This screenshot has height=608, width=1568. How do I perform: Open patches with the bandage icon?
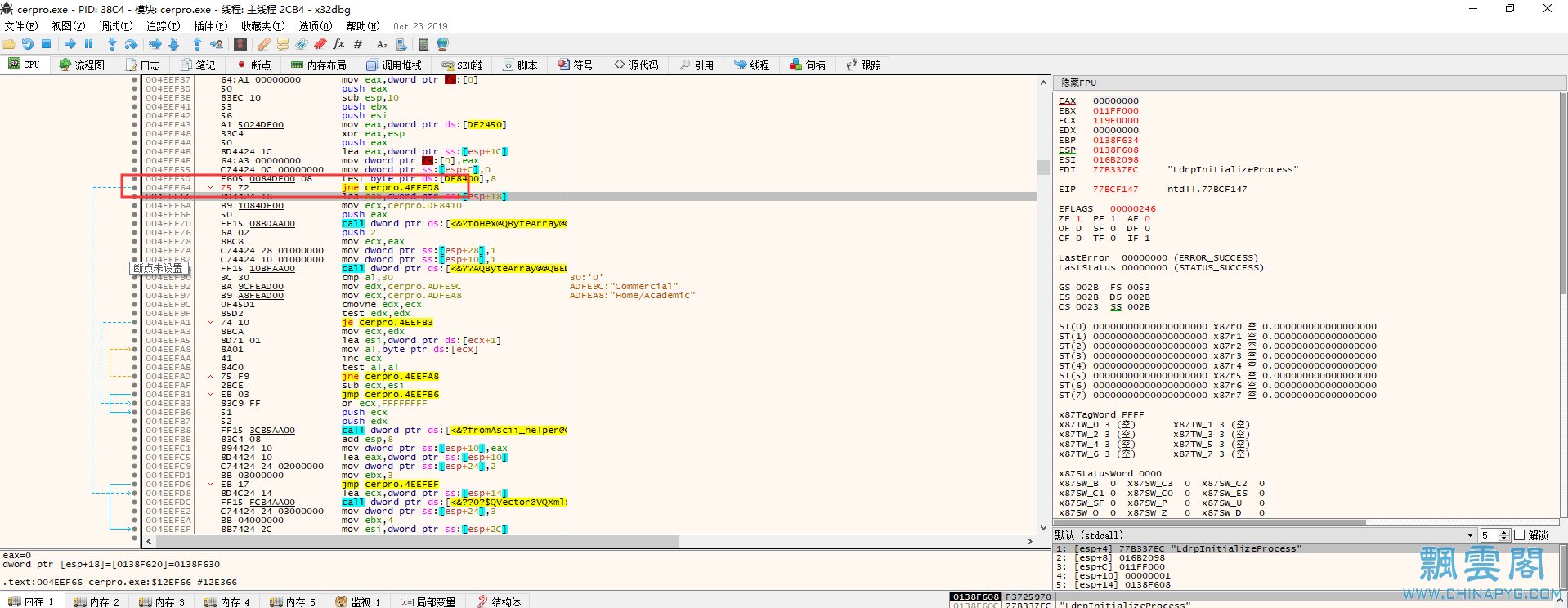click(x=263, y=44)
